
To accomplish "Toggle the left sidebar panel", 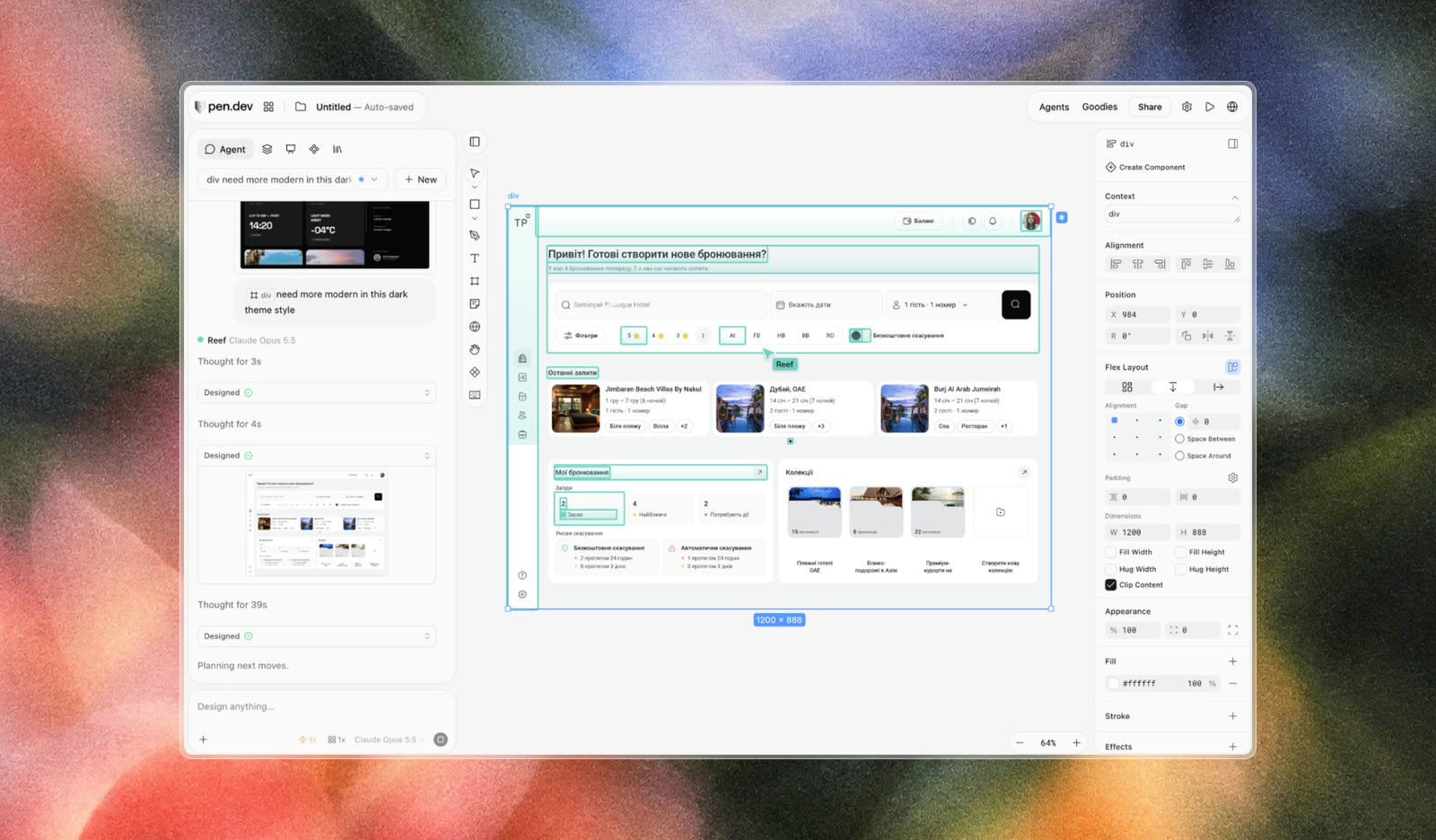I will (x=475, y=142).
